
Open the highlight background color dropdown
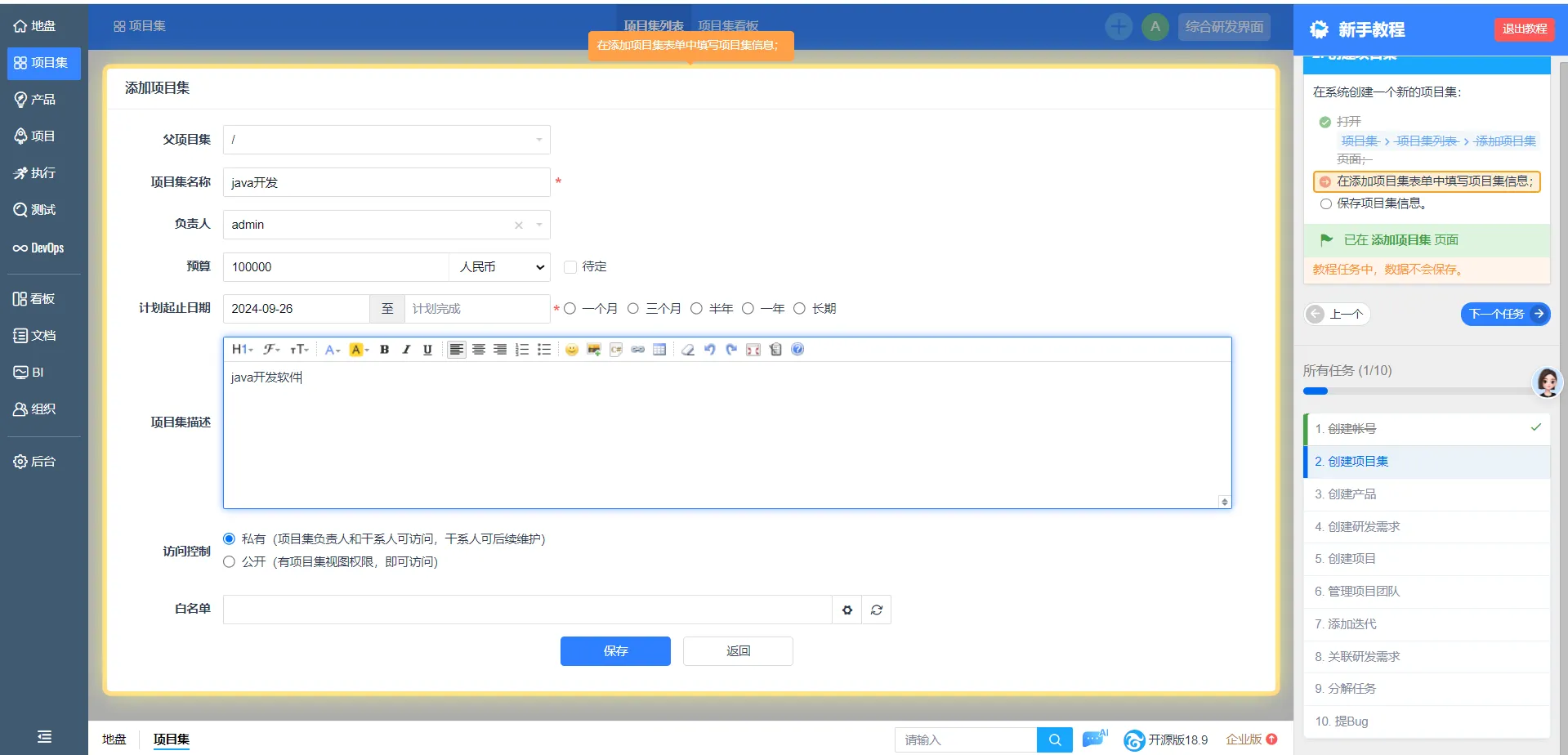point(359,350)
